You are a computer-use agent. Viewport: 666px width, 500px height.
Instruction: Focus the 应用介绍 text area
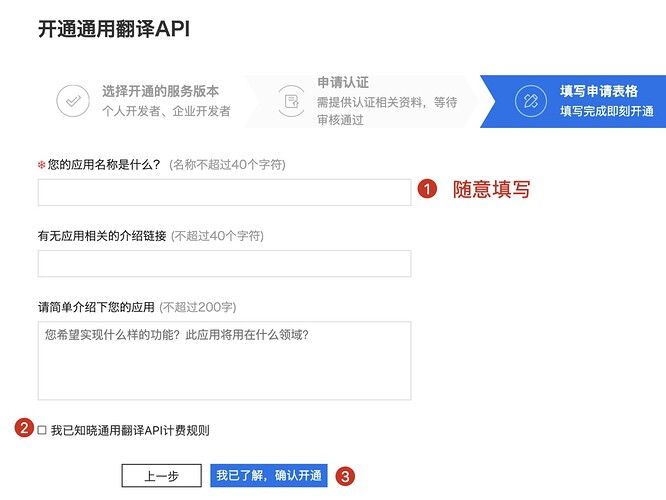pyautogui.click(x=224, y=361)
